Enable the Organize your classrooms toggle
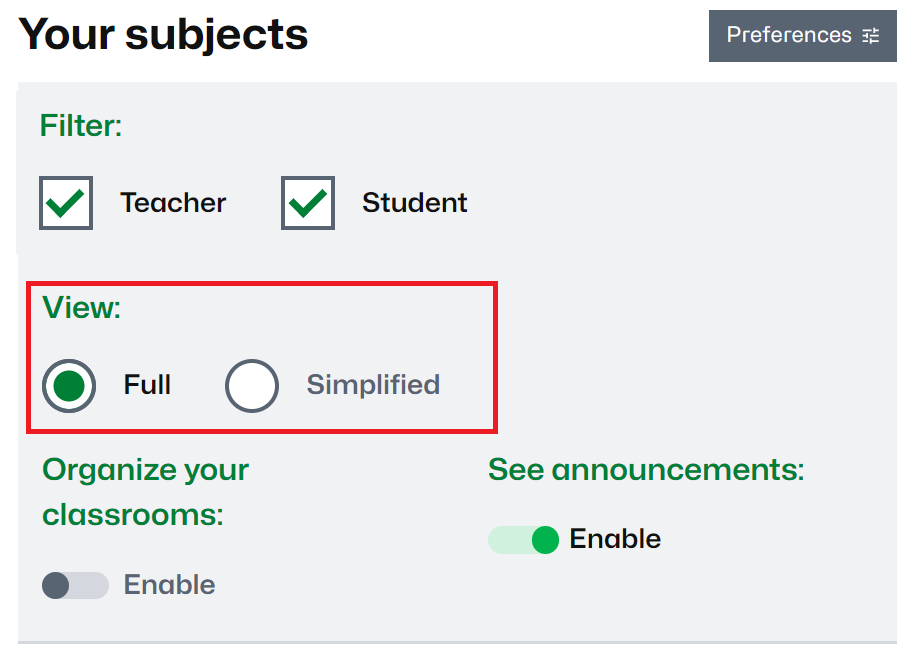This screenshot has height=652, width=913. pos(75,585)
